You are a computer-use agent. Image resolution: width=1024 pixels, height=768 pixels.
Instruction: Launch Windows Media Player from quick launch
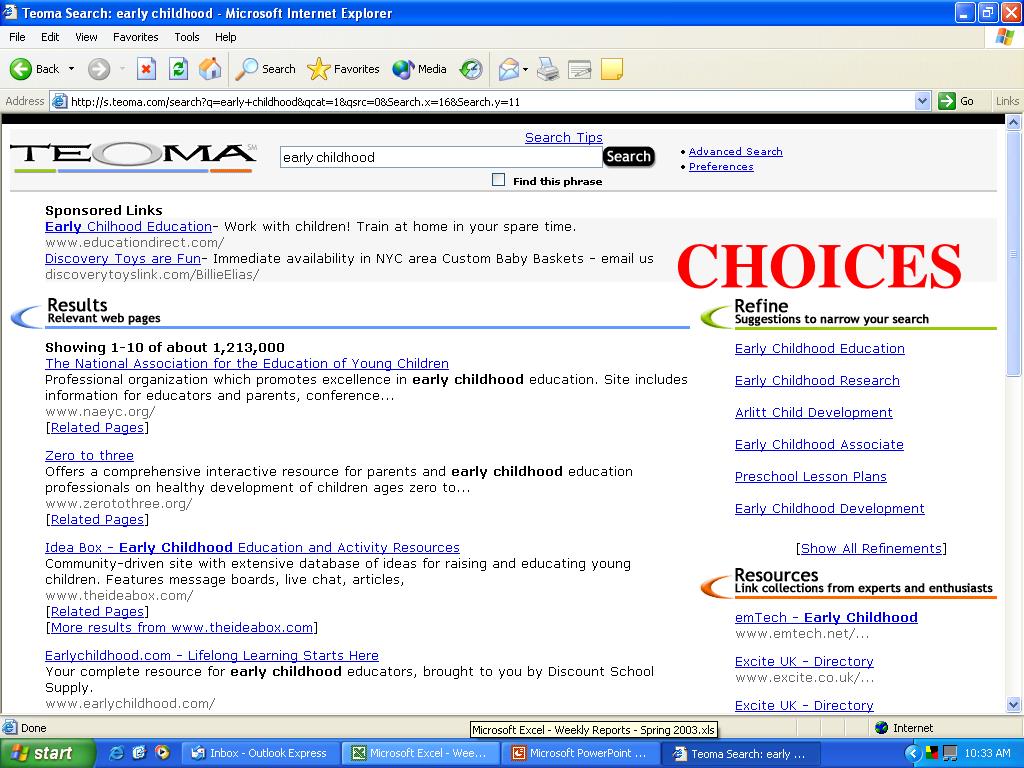pos(162,753)
